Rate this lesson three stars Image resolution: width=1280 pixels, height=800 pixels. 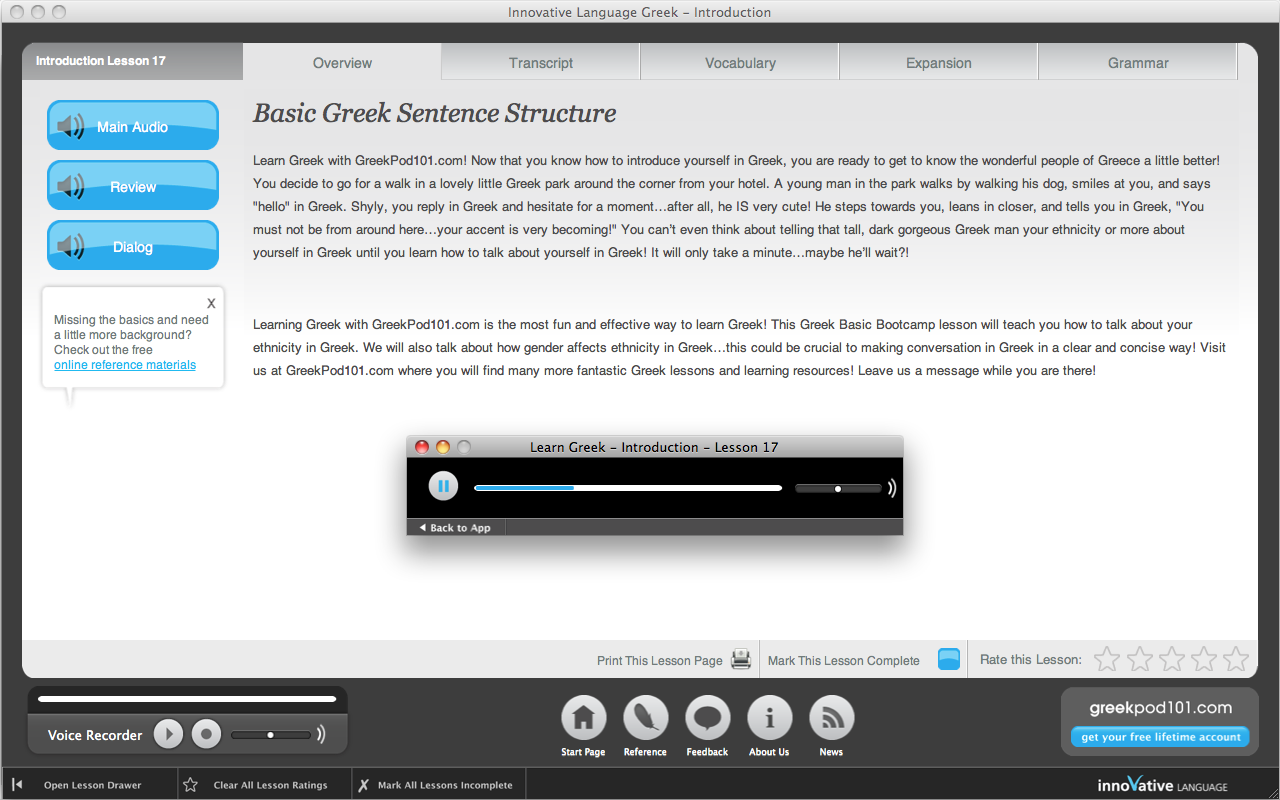1171,659
